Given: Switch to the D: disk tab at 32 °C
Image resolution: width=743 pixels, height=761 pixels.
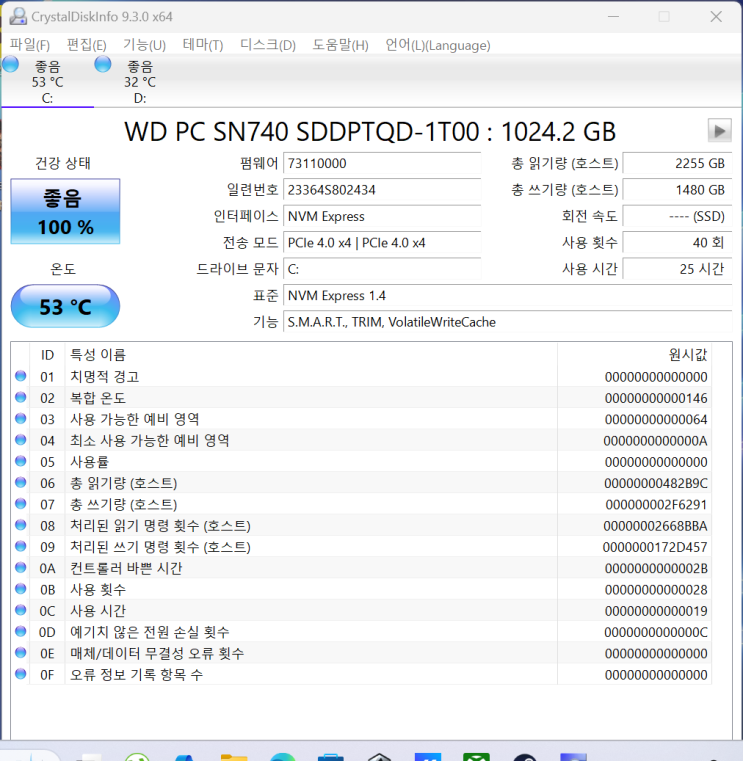Looking at the screenshot, I should point(140,82).
